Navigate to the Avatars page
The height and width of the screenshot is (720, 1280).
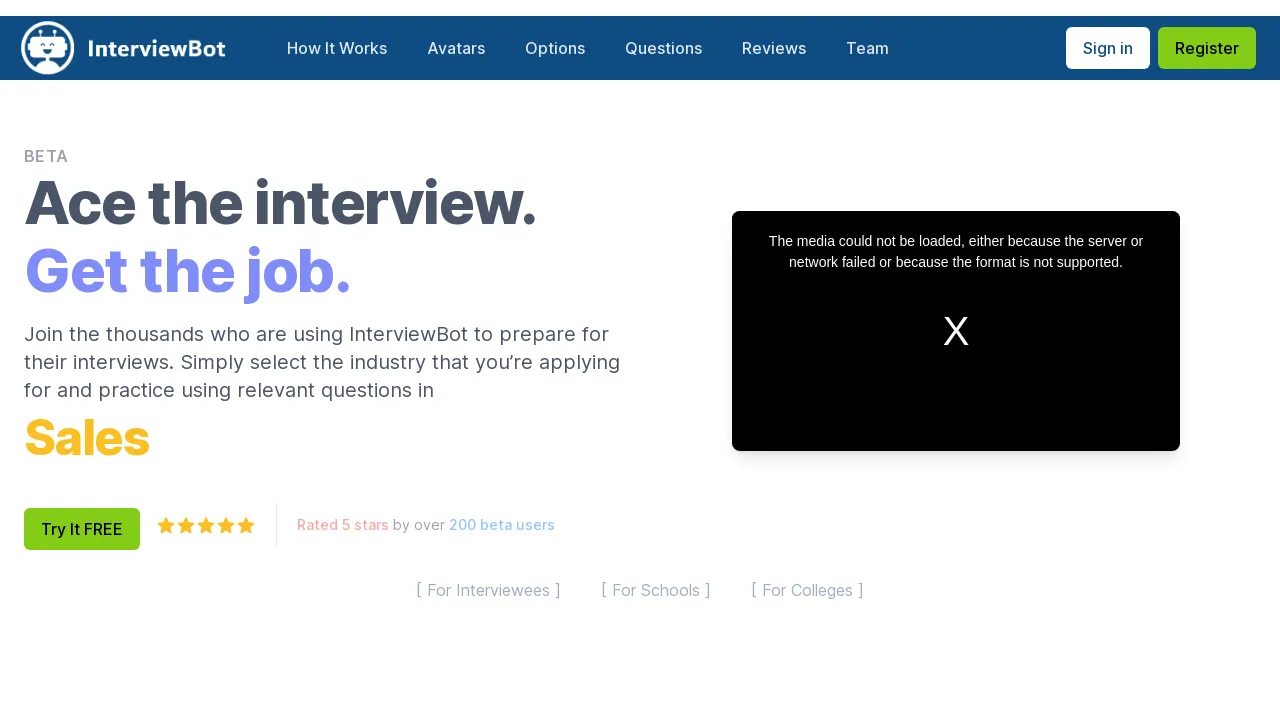click(456, 48)
